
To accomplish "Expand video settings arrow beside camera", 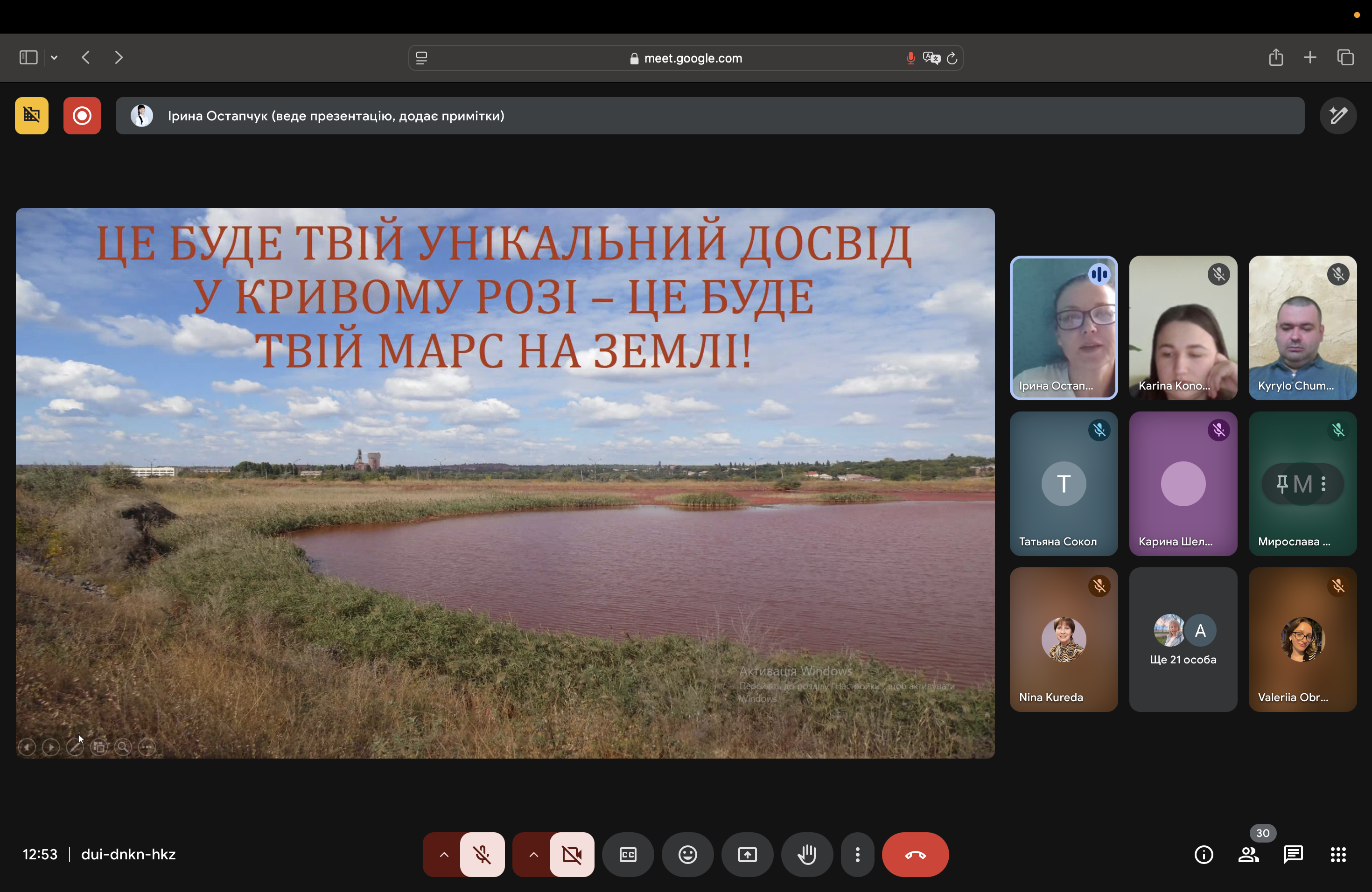I will click(533, 855).
